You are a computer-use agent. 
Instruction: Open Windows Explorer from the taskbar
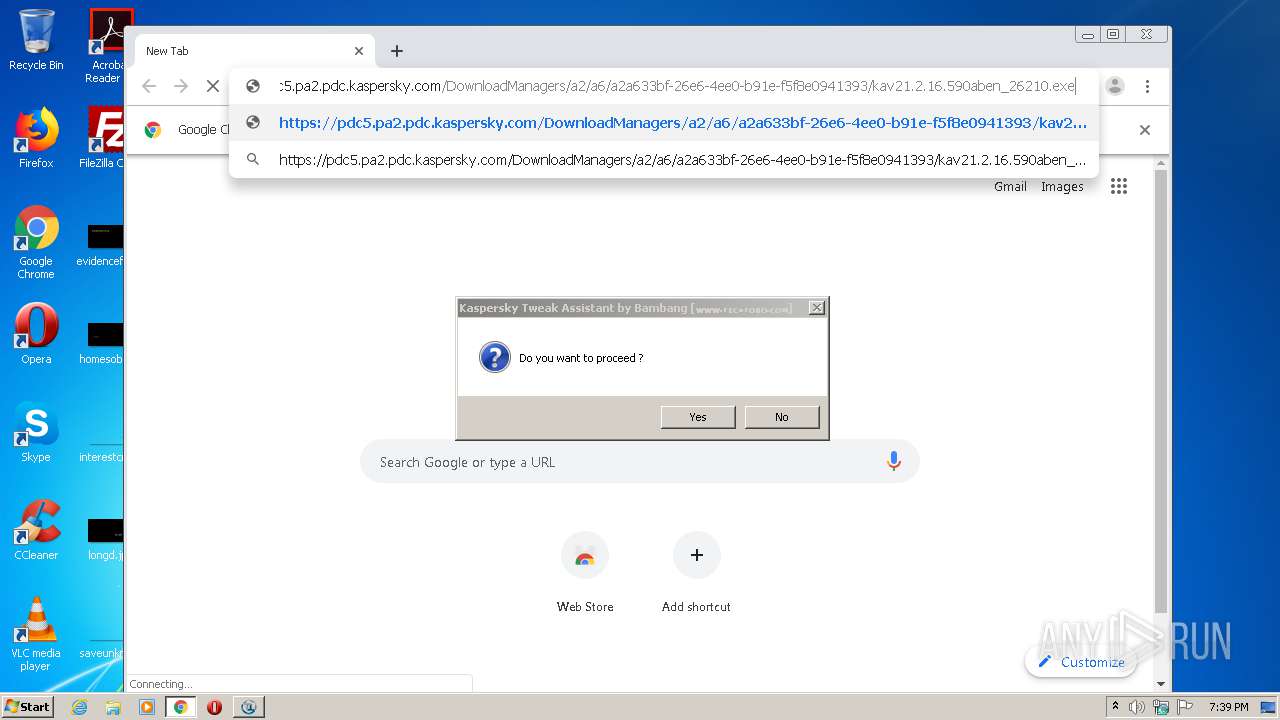(113, 707)
